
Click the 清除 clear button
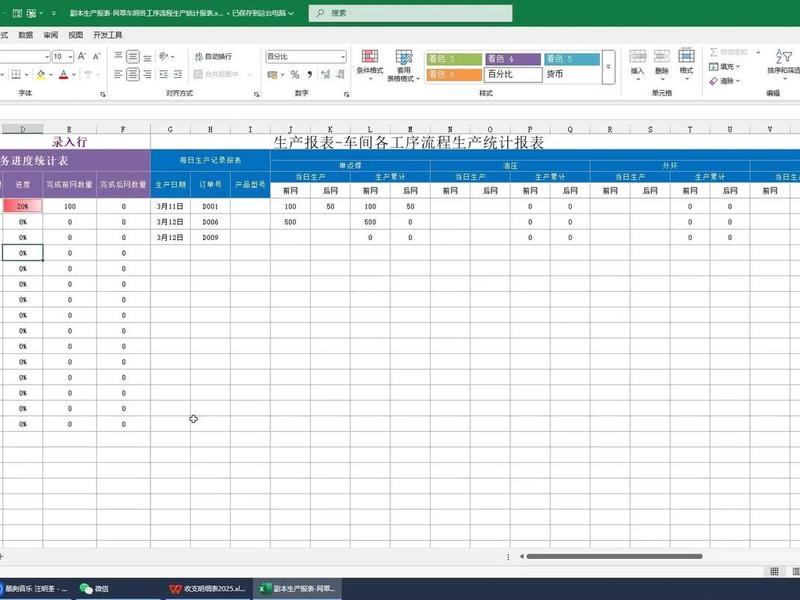click(x=724, y=81)
